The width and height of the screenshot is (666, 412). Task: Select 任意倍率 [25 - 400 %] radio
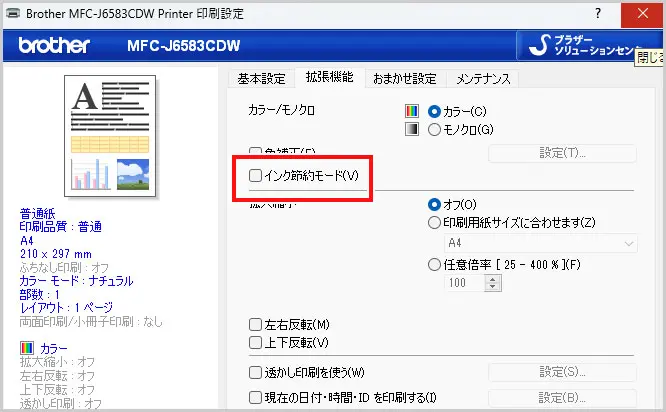434,265
